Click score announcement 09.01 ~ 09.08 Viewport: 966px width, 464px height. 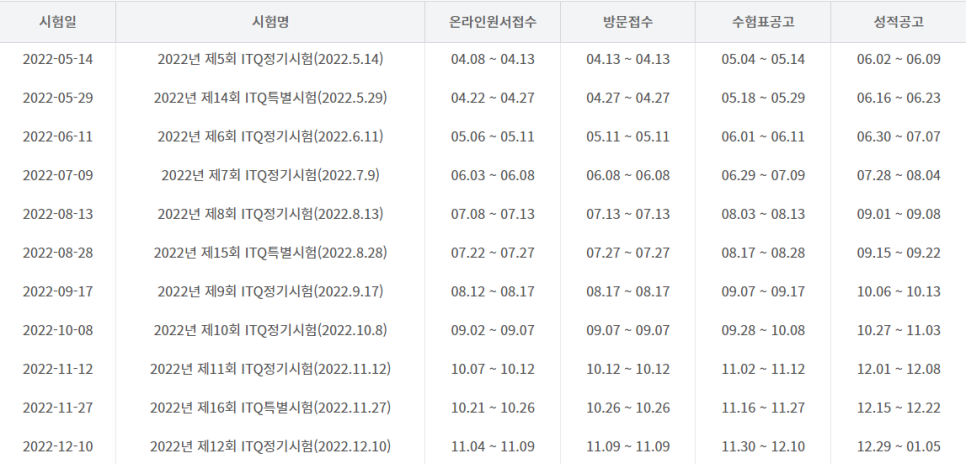[898, 214]
